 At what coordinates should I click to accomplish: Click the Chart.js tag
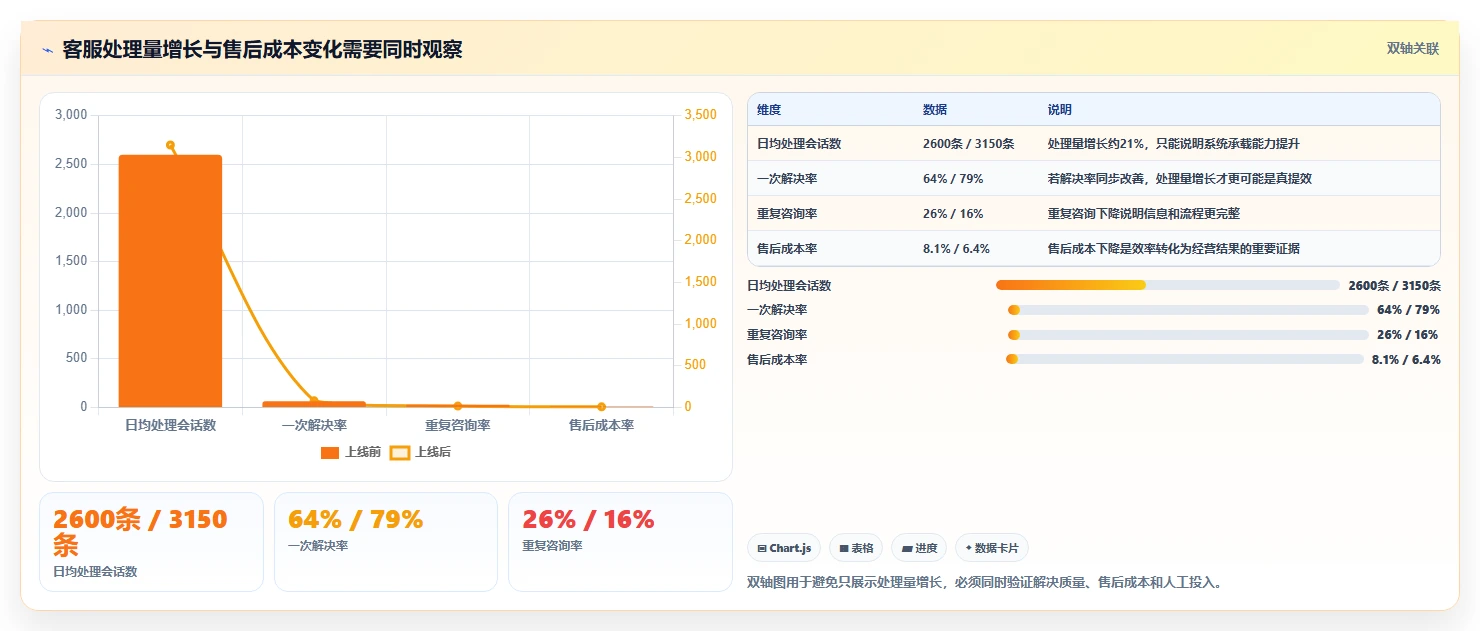pyautogui.click(x=784, y=548)
